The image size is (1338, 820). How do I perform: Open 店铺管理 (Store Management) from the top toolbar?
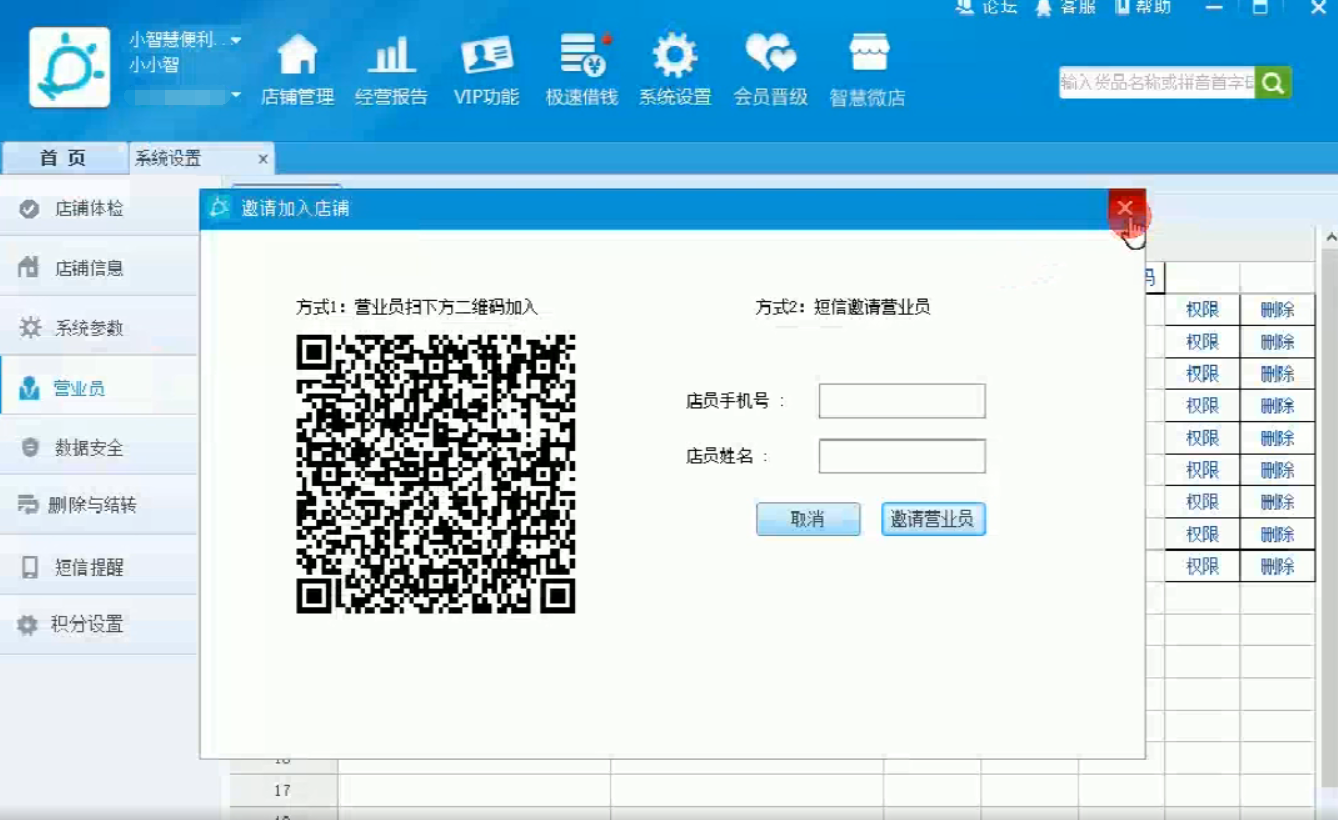point(297,68)
